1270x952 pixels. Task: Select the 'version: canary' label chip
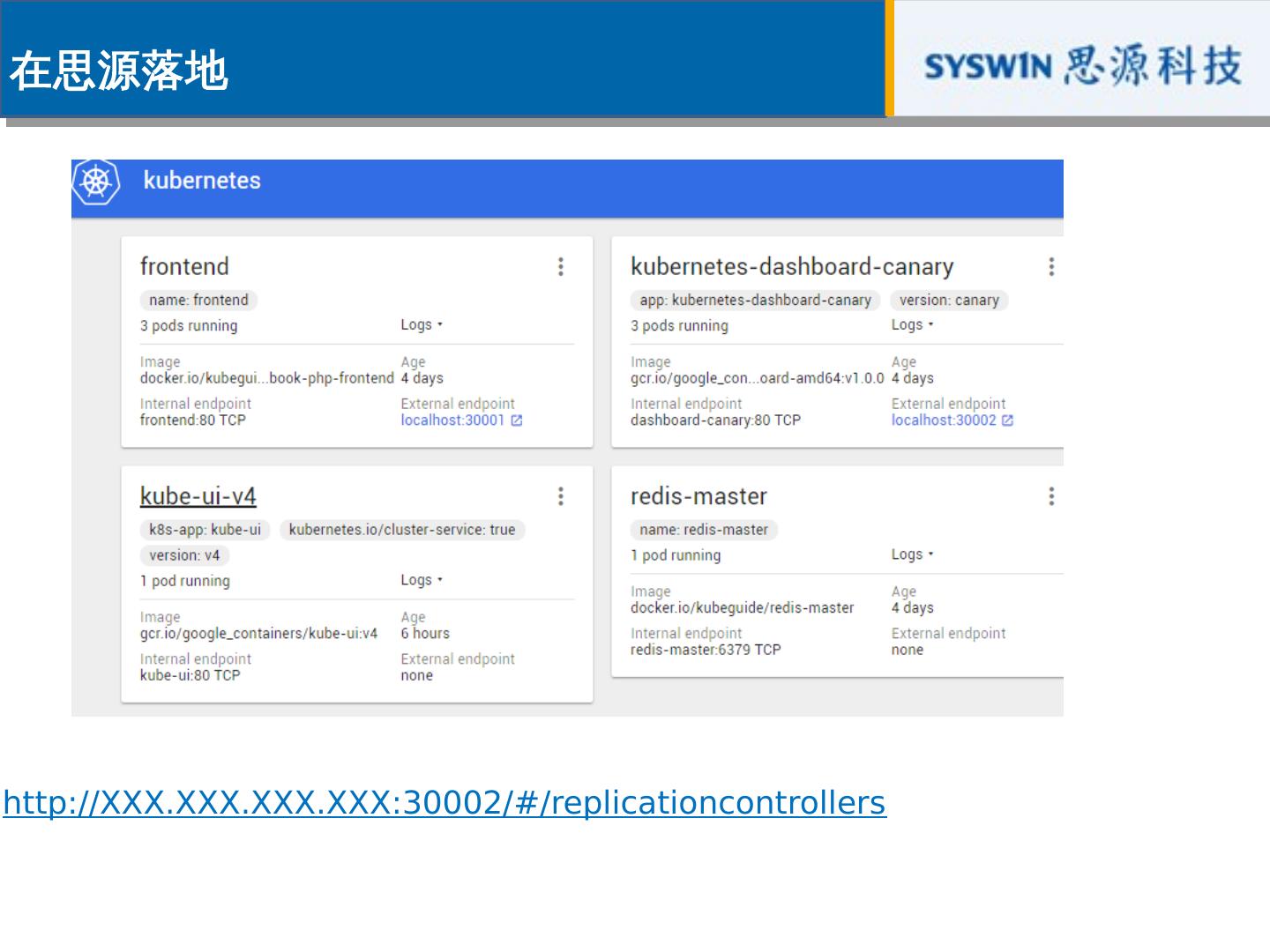tap(949, 301)
